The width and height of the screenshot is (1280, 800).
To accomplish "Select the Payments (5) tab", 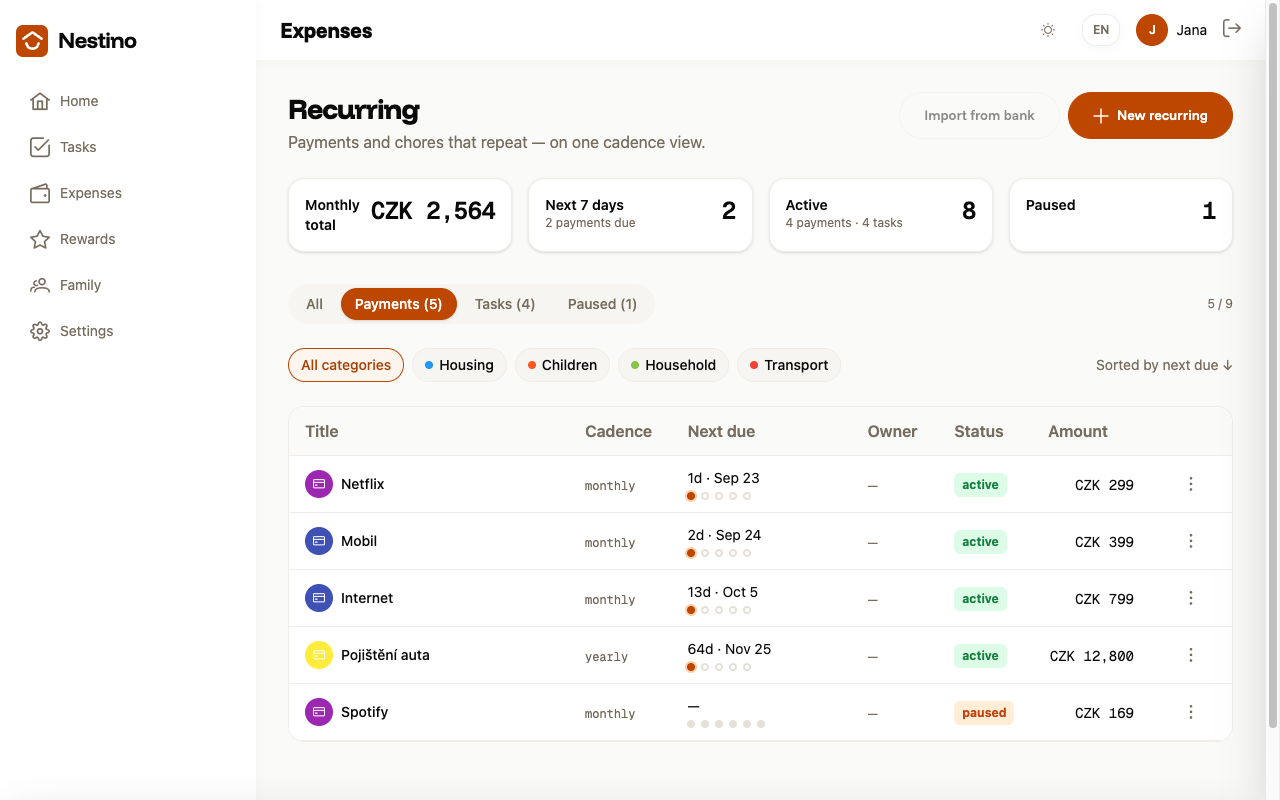I will pyautogui.click(x=399, y=304).
